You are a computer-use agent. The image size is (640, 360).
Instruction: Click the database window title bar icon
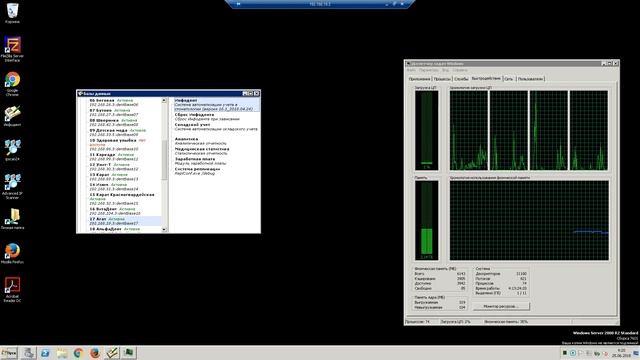pos(80,93)
